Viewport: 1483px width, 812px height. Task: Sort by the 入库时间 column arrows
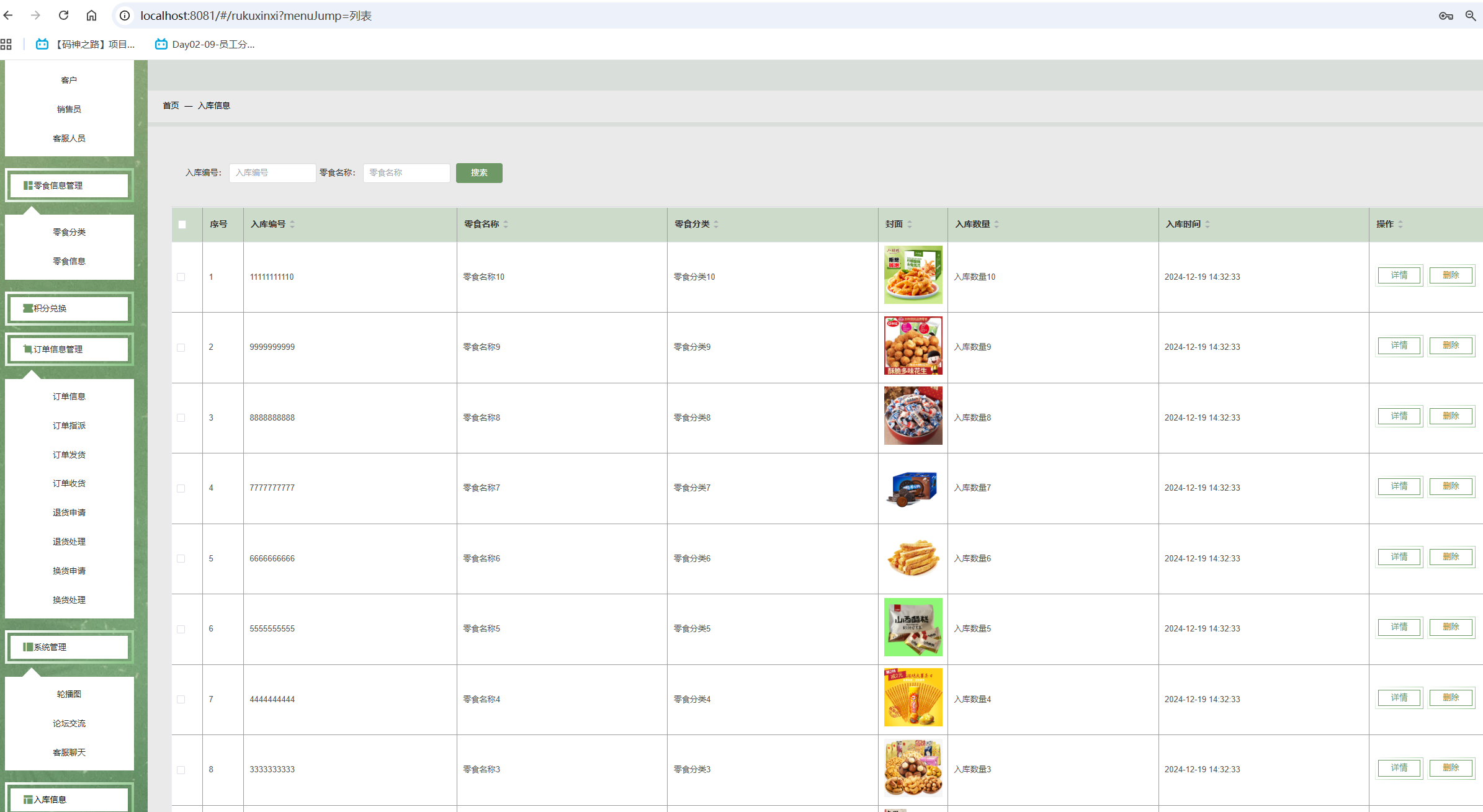(1207, 224)
